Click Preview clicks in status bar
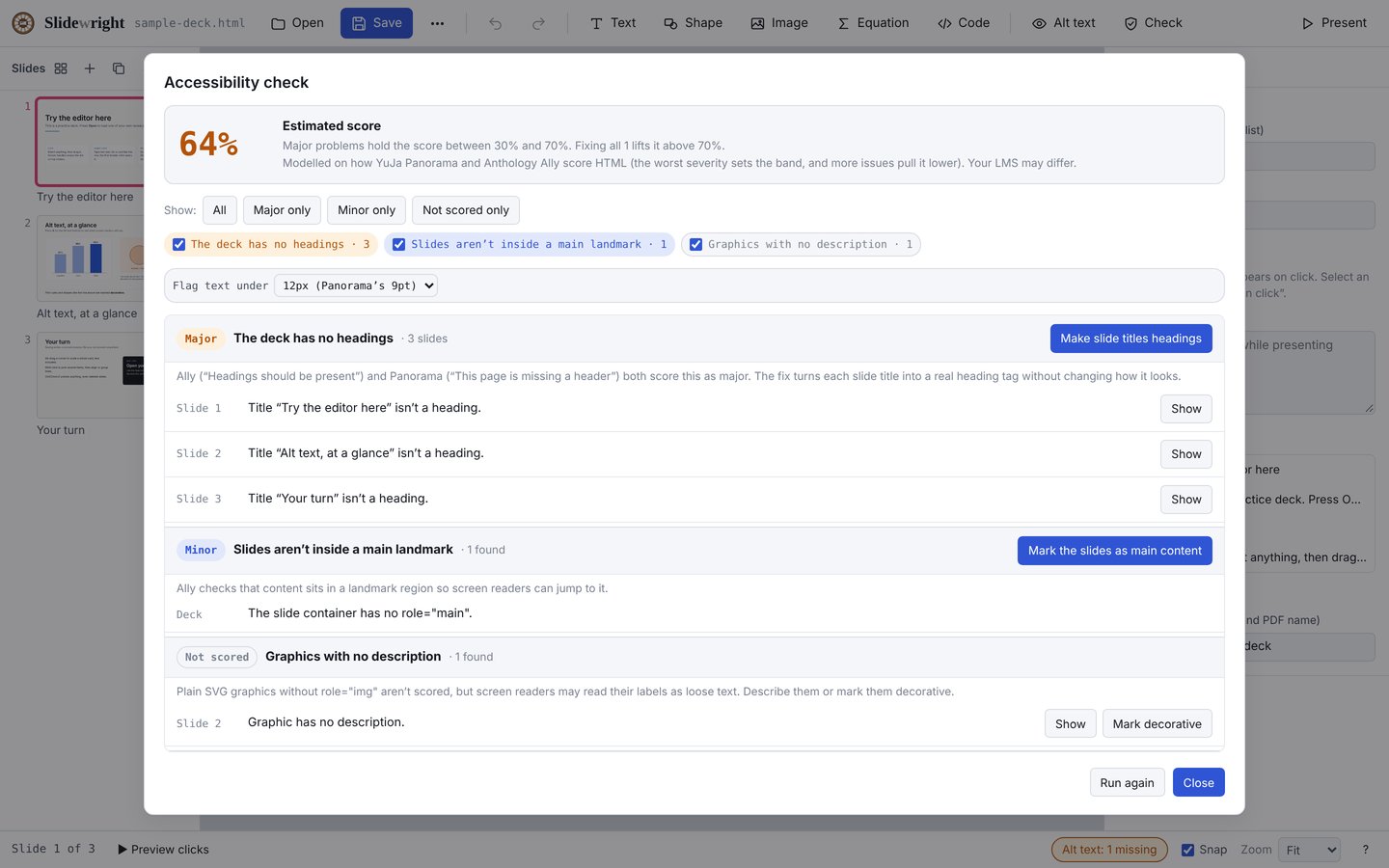 point(163,850)
